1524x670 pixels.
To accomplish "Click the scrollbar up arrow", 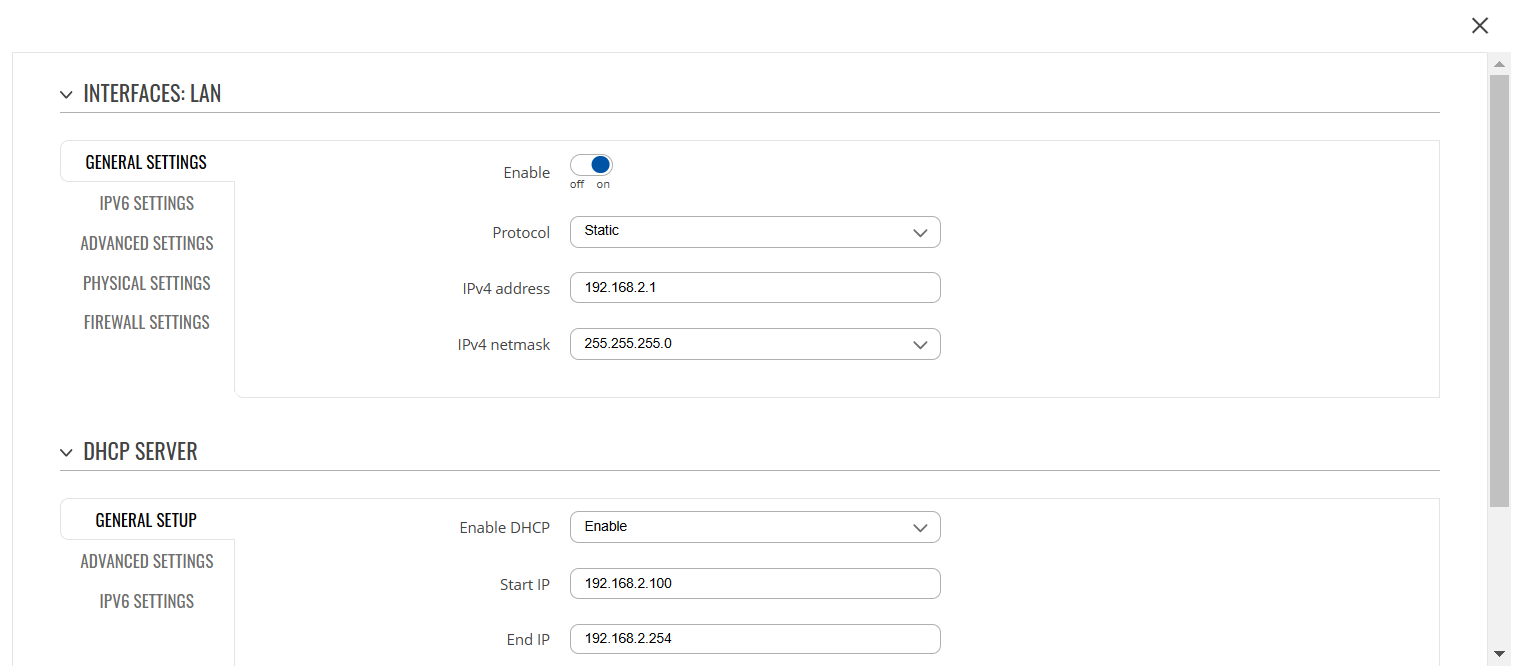I will click(x=1499, y=64).
